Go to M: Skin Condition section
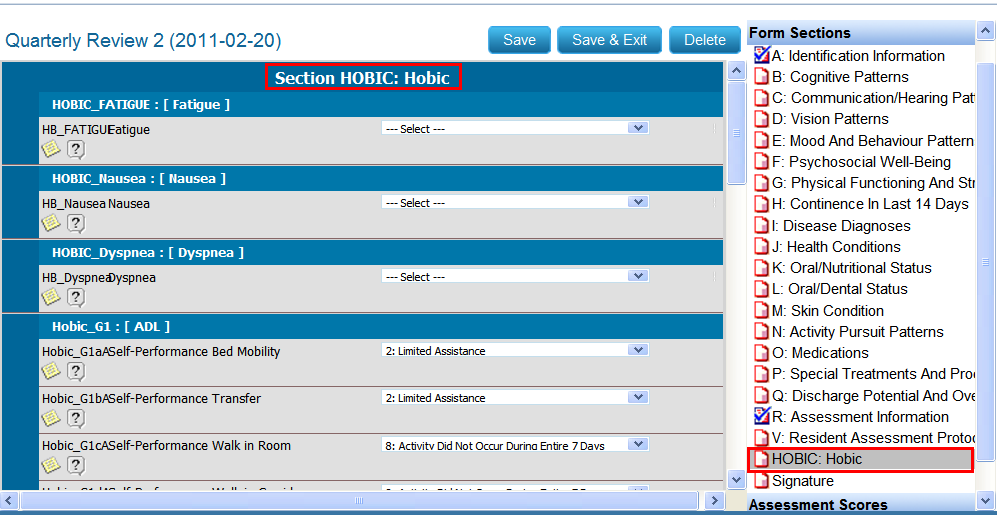Viewport: 997px width, 515px height. 828,311
